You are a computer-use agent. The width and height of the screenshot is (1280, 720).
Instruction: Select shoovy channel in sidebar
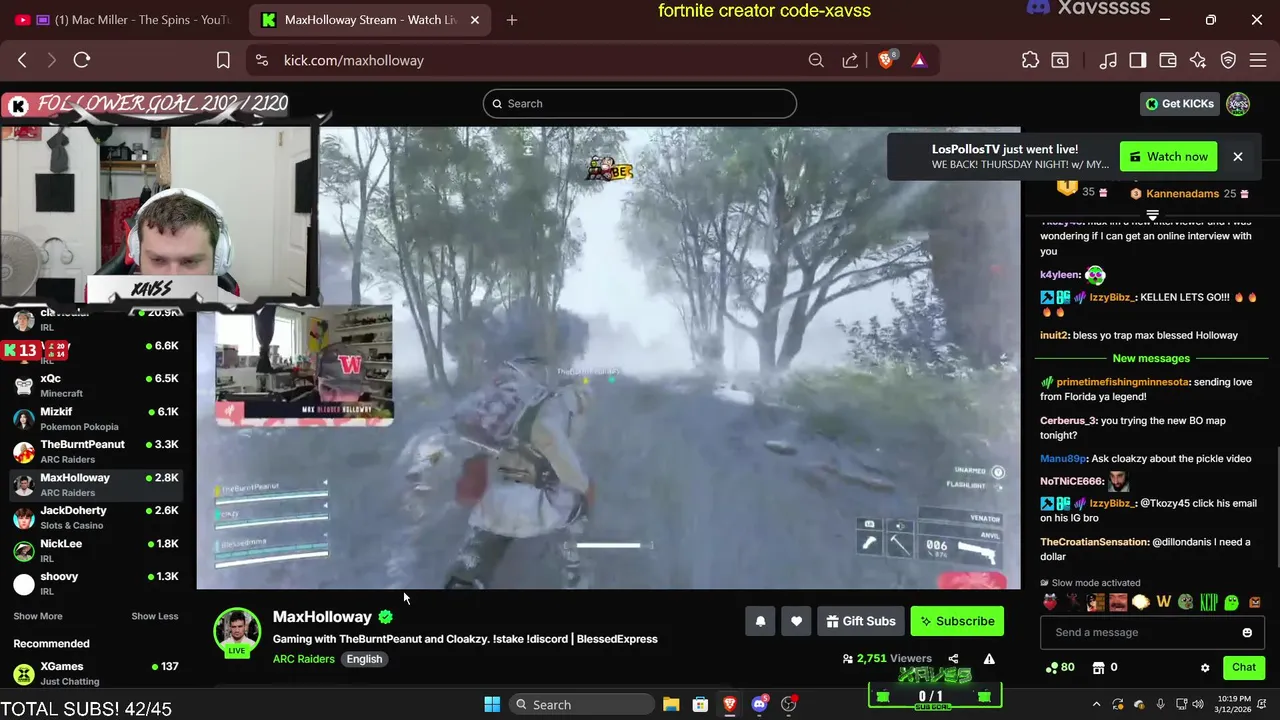point(95,583)
